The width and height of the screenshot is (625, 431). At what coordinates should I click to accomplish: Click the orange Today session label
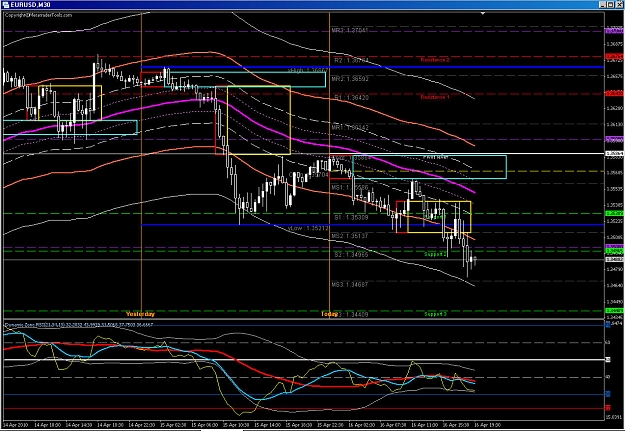pos(329,314)
